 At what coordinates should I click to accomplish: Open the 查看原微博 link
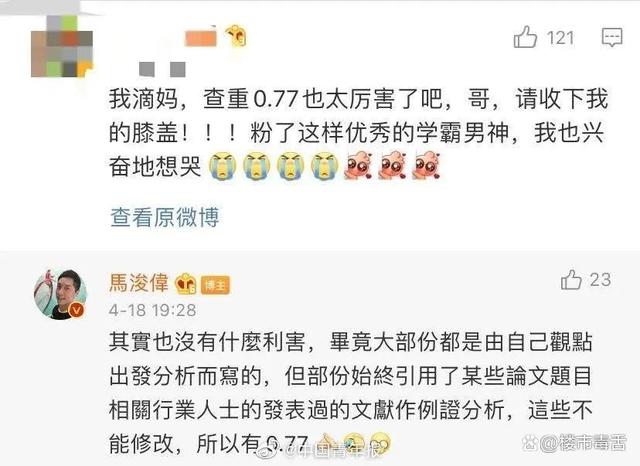[165, 217]
